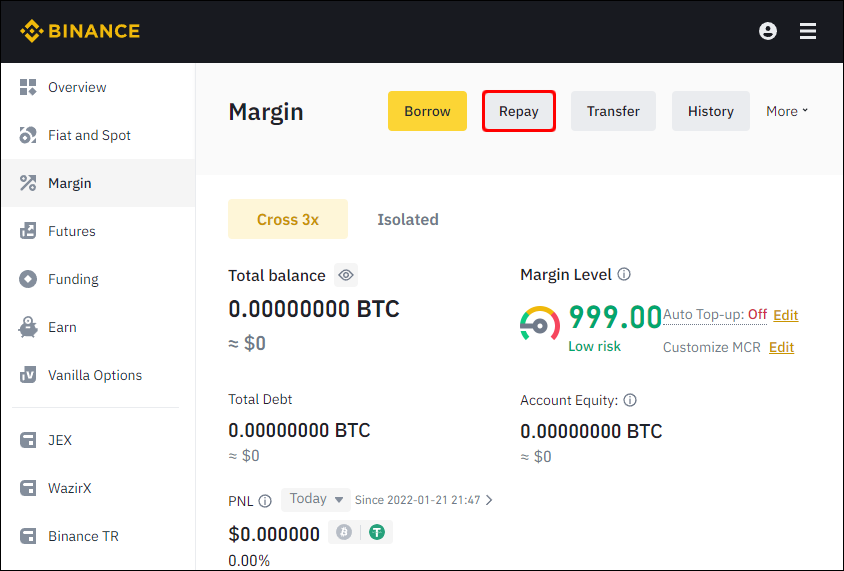Click the Overview sidebar icon
Viewport: 844px width, 571px height.
coord(28,87)
